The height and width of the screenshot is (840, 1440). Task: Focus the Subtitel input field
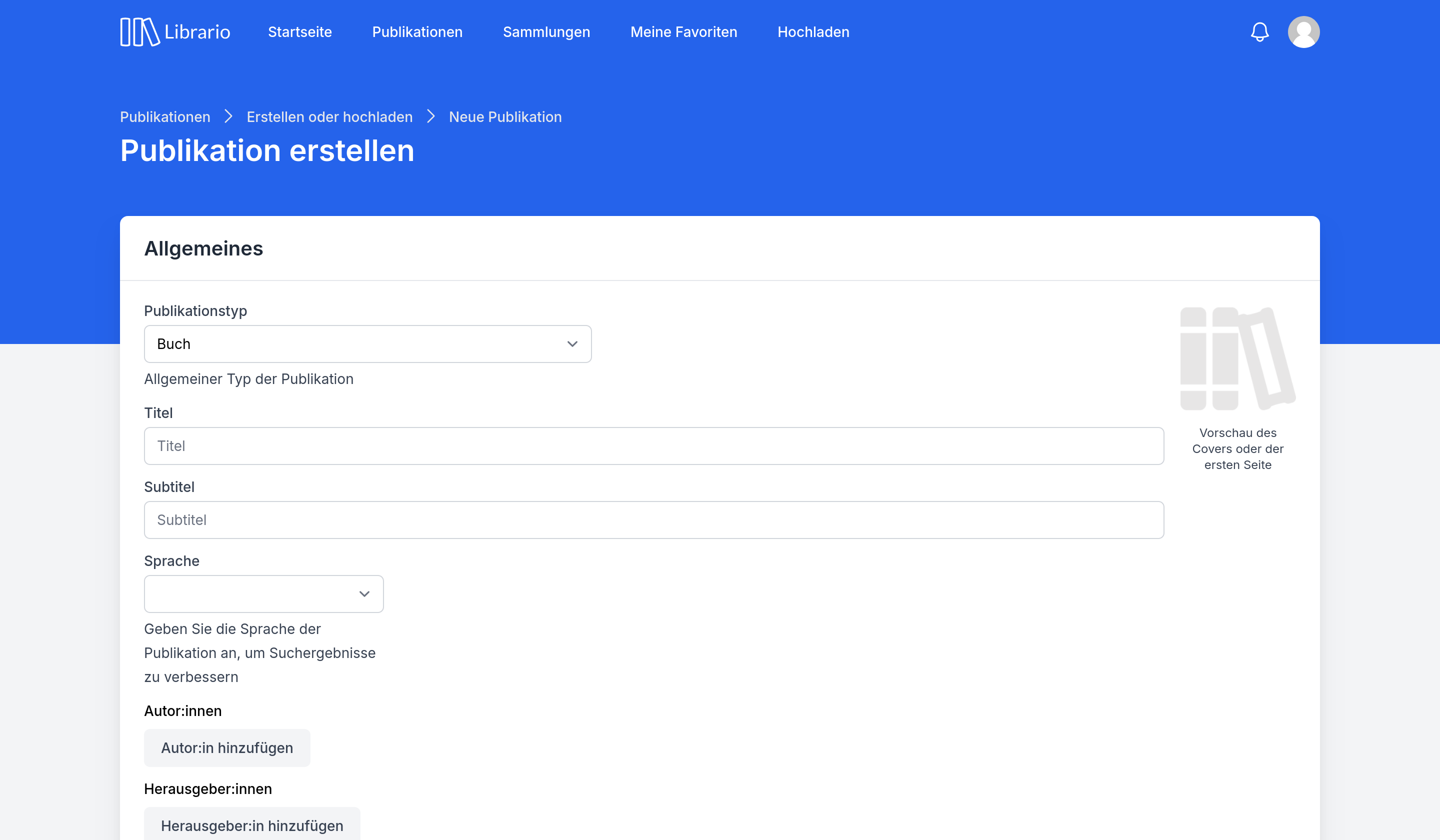coord(653,520)
